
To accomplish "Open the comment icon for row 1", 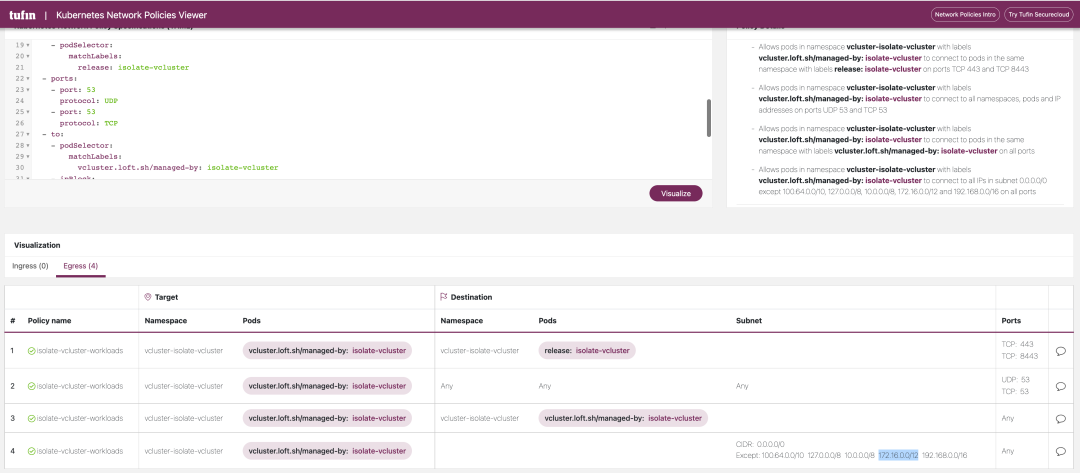I will click(x=1061, y=350).
